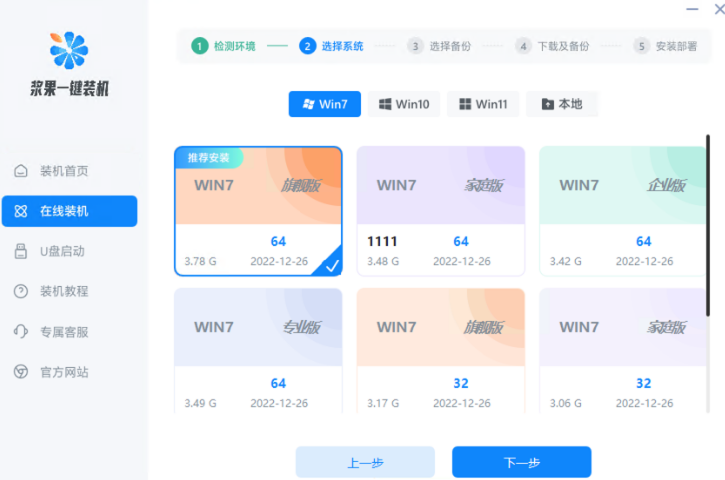Open 专属客服 in the sidebar

tap(69, 332)
